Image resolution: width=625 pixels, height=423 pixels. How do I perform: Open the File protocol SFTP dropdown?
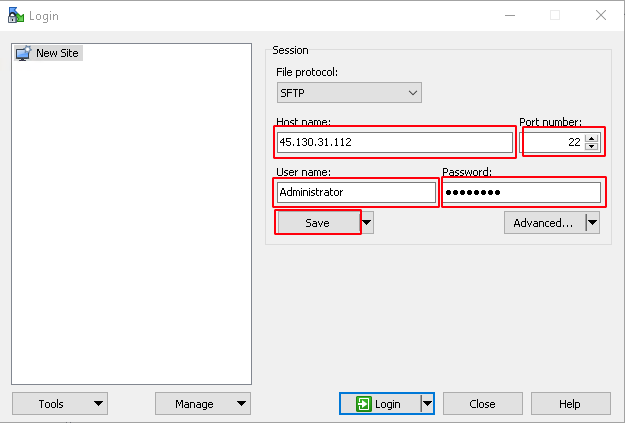tap(349, 93)
